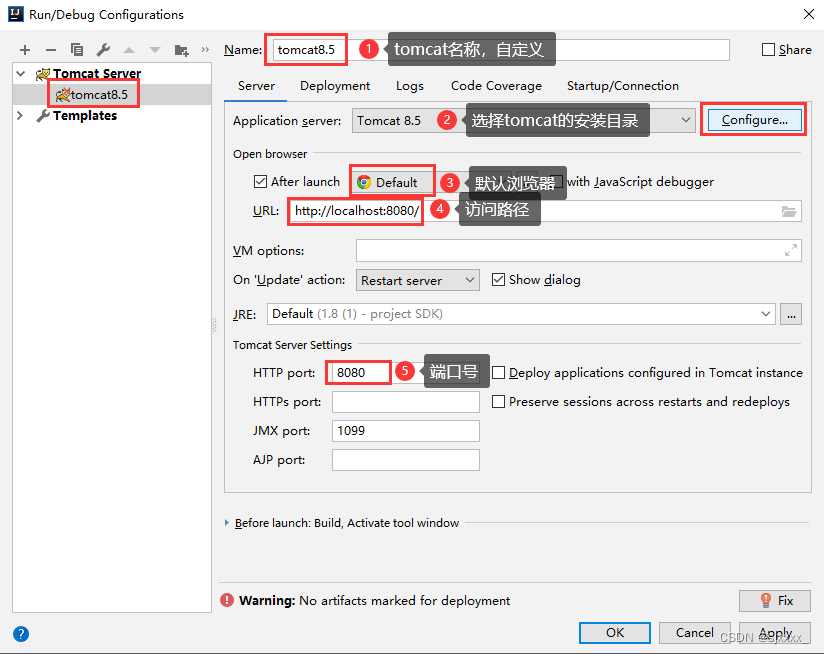
Task: Click the Configure... button
Action: [755, 120]
